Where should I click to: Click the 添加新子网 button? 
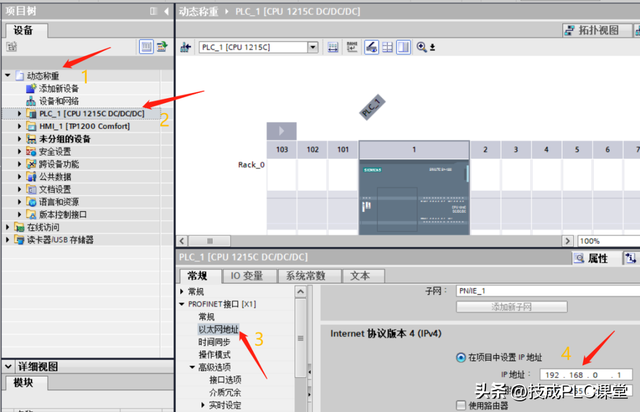pos(511,307)
